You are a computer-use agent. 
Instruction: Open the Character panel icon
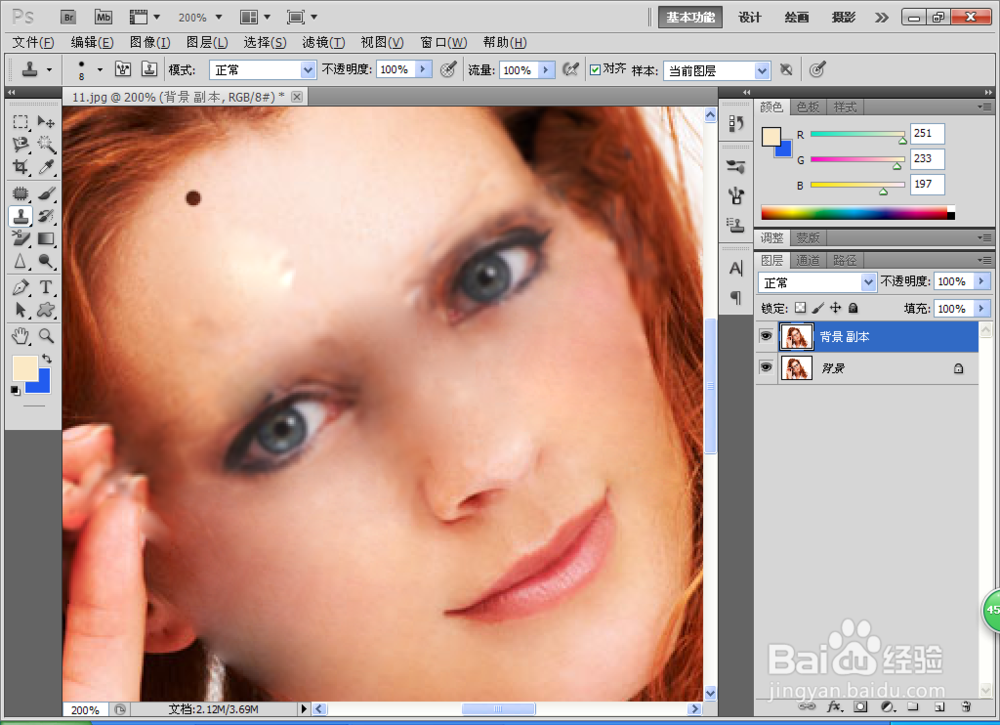(x=736, y=268)
